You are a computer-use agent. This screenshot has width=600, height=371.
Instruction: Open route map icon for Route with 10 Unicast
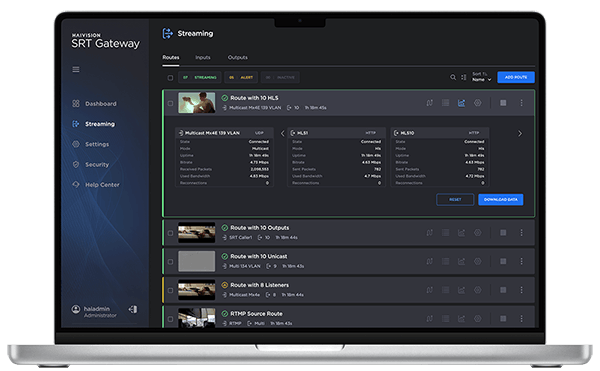click(430, 261)
